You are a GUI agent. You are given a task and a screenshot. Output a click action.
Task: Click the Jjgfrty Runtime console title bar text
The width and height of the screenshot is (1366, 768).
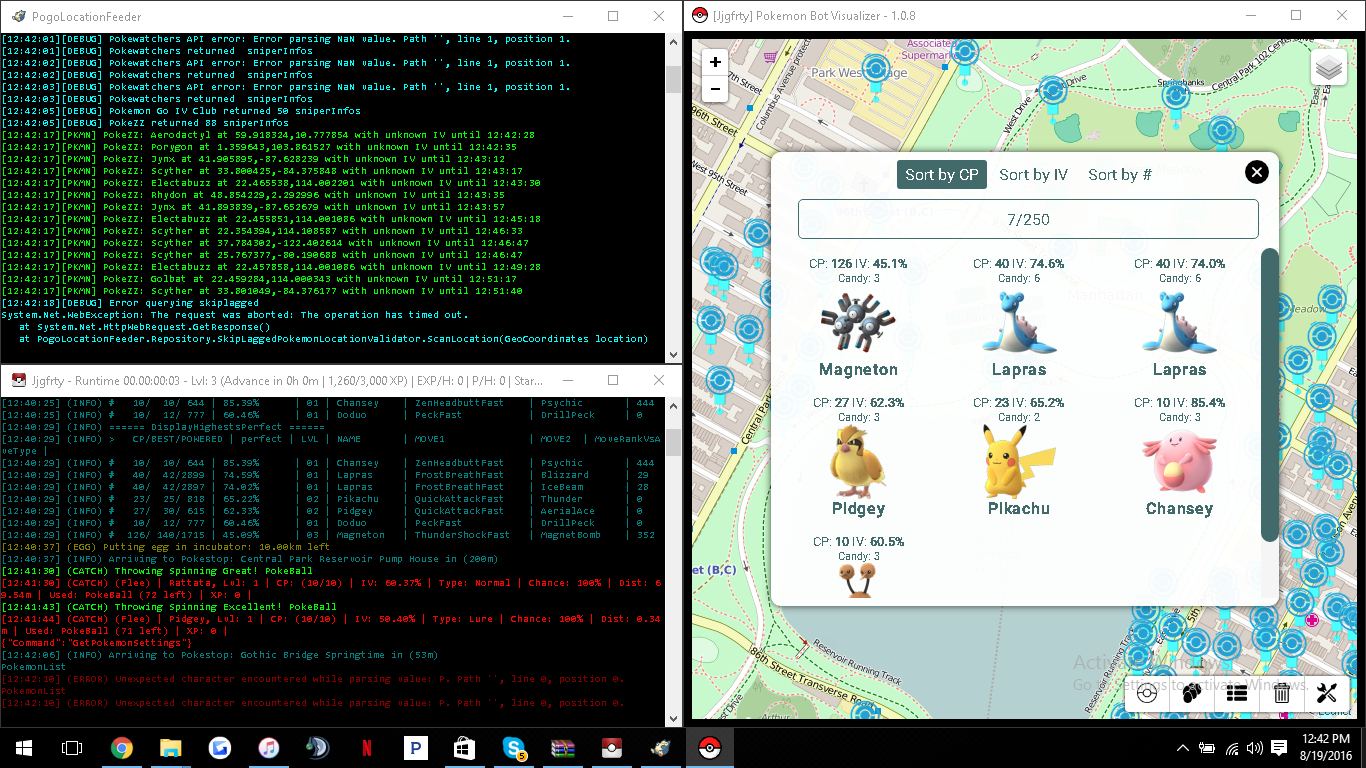(x=288, y=381)
